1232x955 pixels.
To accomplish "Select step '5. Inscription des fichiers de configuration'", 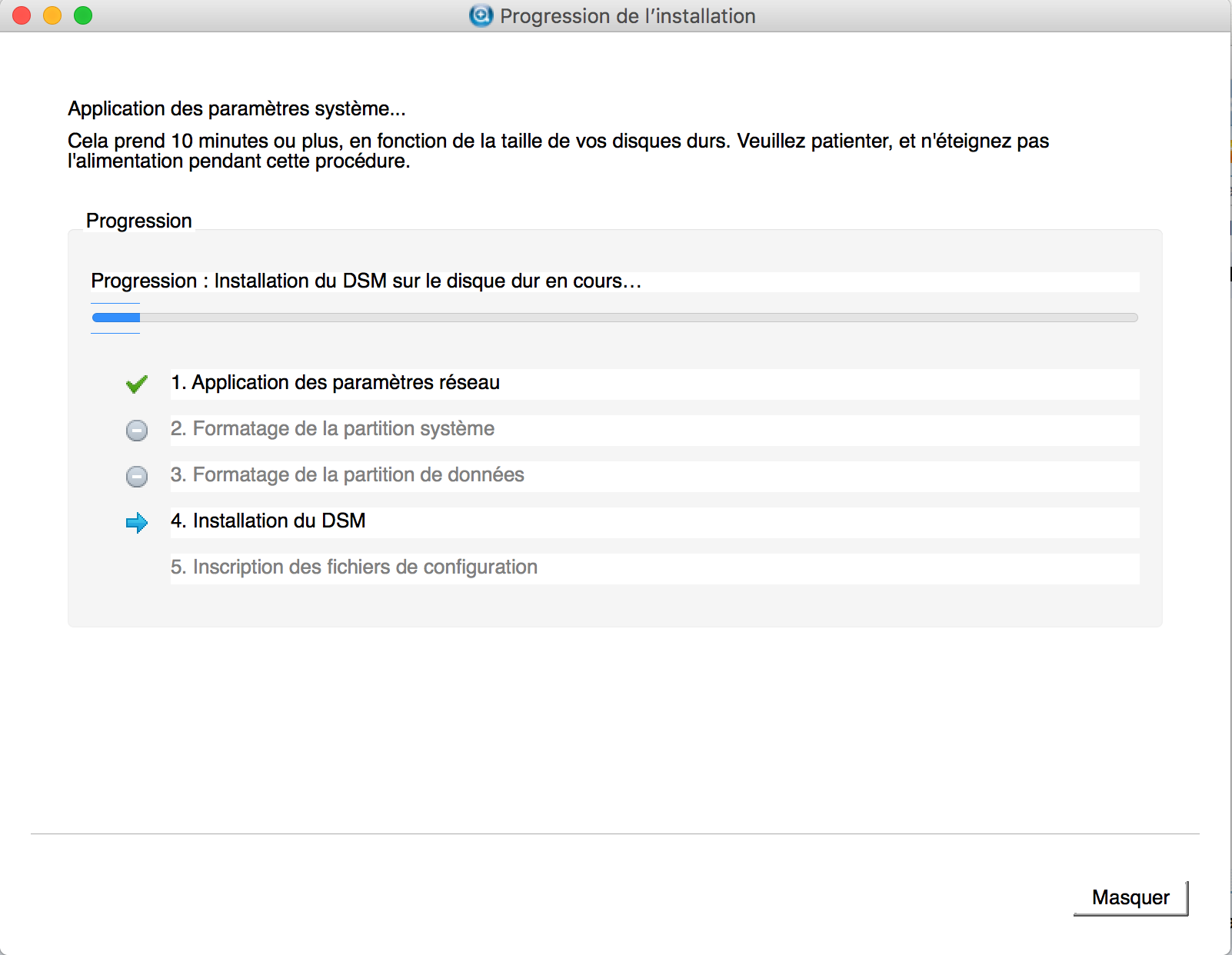I will [x=654, y=568].
